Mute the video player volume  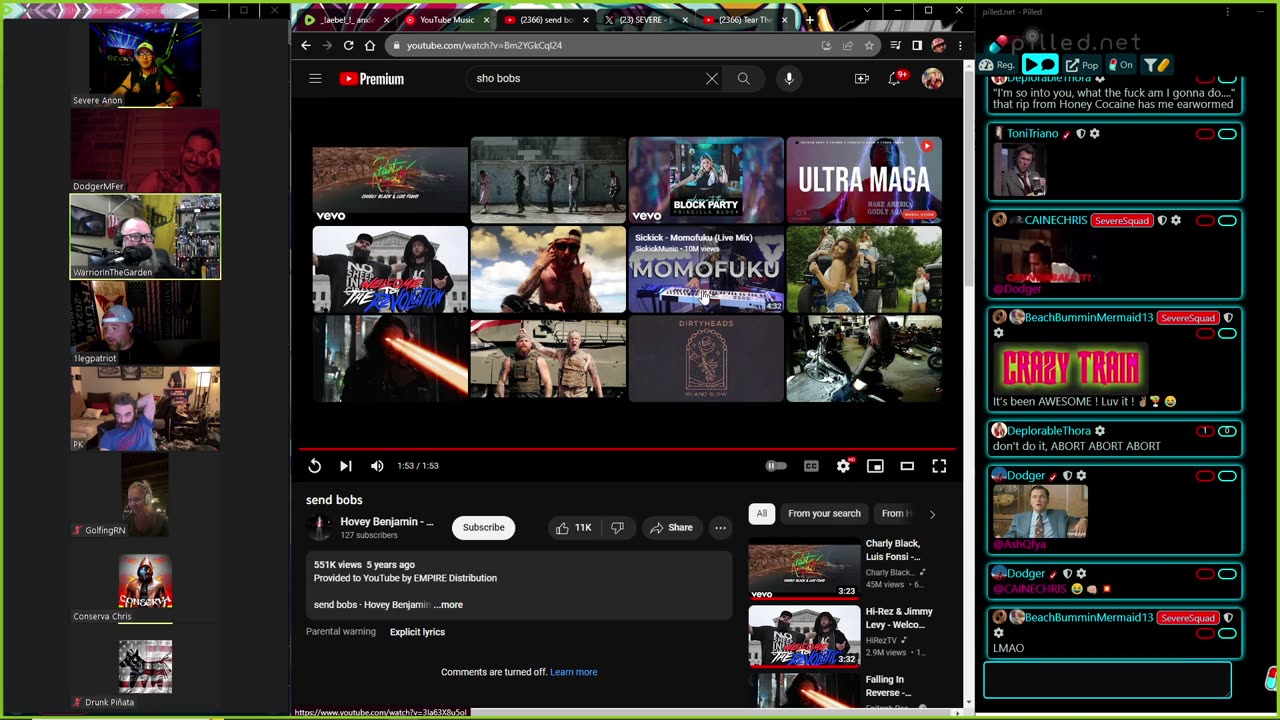377,466
